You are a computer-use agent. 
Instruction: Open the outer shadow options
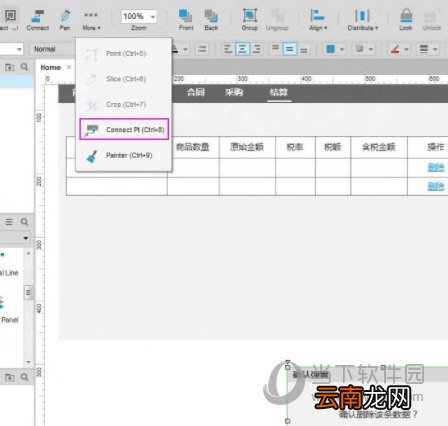(363, 49)
